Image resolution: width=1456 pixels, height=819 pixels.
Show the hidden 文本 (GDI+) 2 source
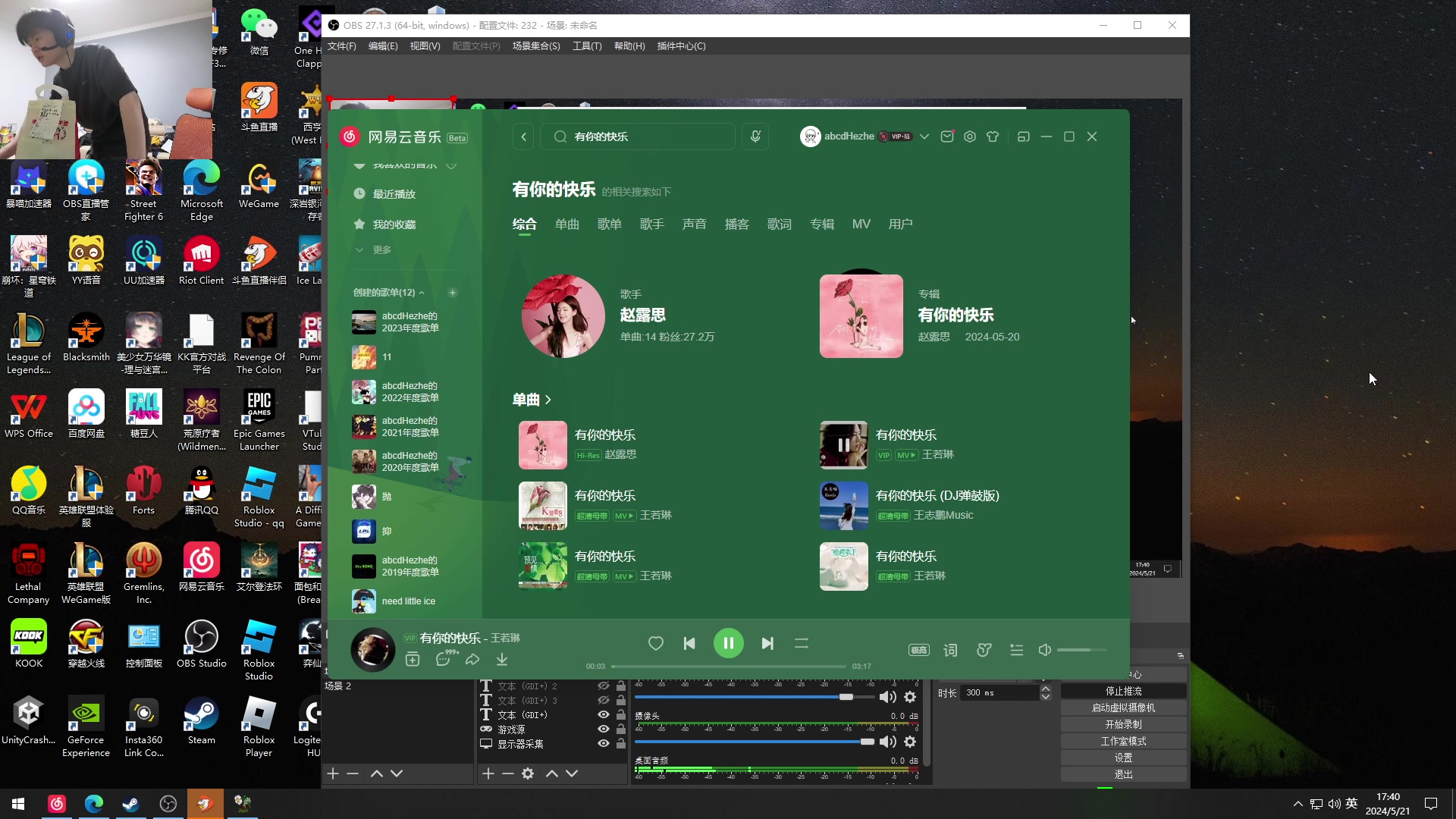604,686
